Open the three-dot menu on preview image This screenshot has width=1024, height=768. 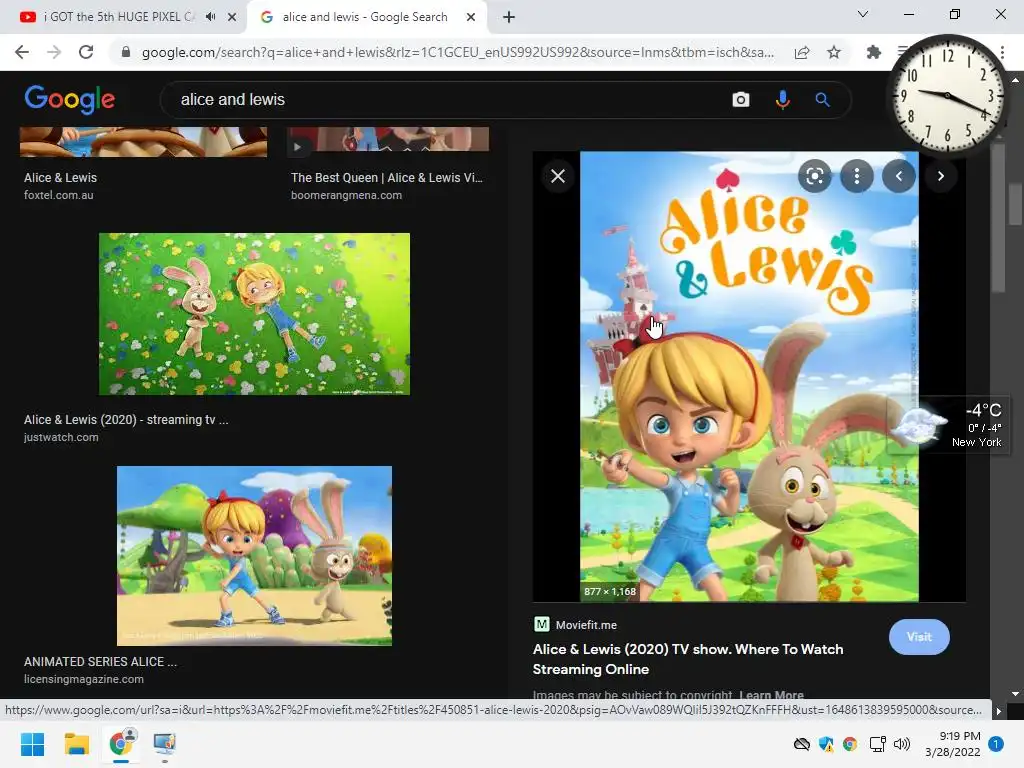point(857,176)
